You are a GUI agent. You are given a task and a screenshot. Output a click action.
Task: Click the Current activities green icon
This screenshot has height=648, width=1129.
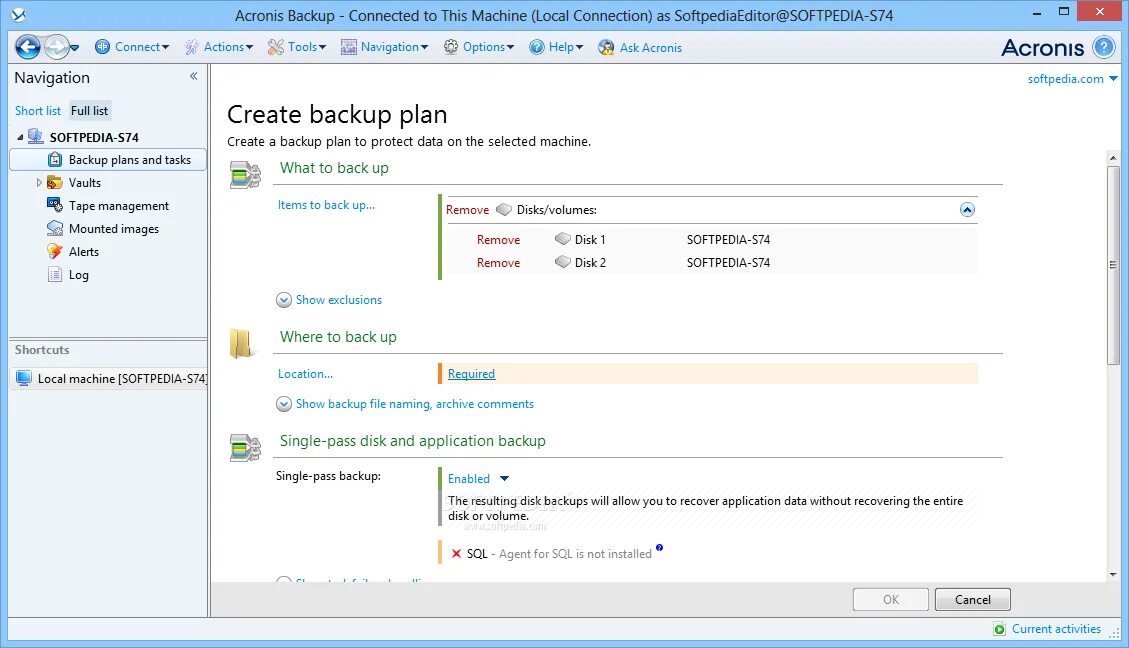(999, 629)
